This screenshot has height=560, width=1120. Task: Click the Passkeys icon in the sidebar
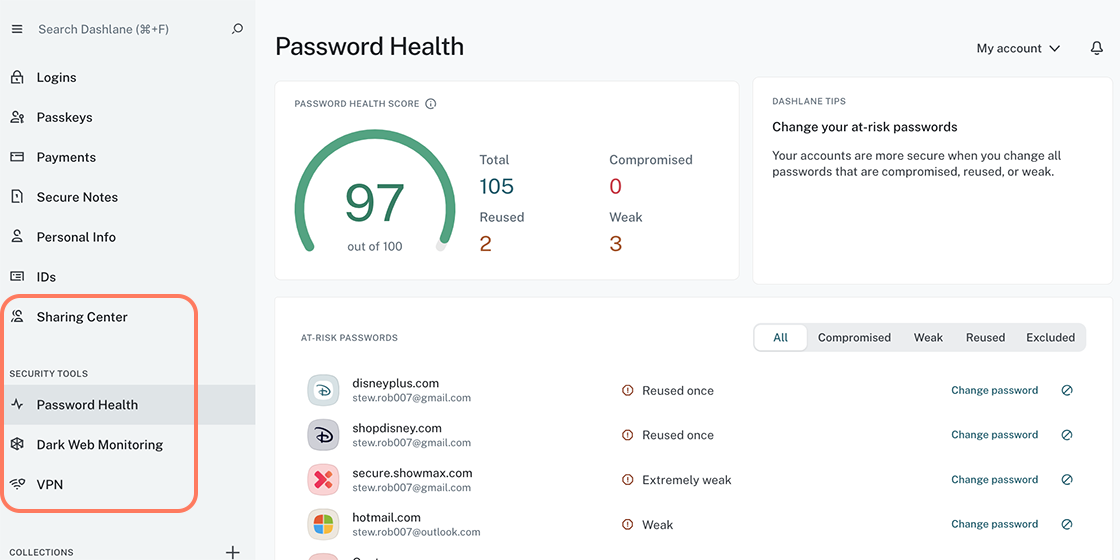17,117
